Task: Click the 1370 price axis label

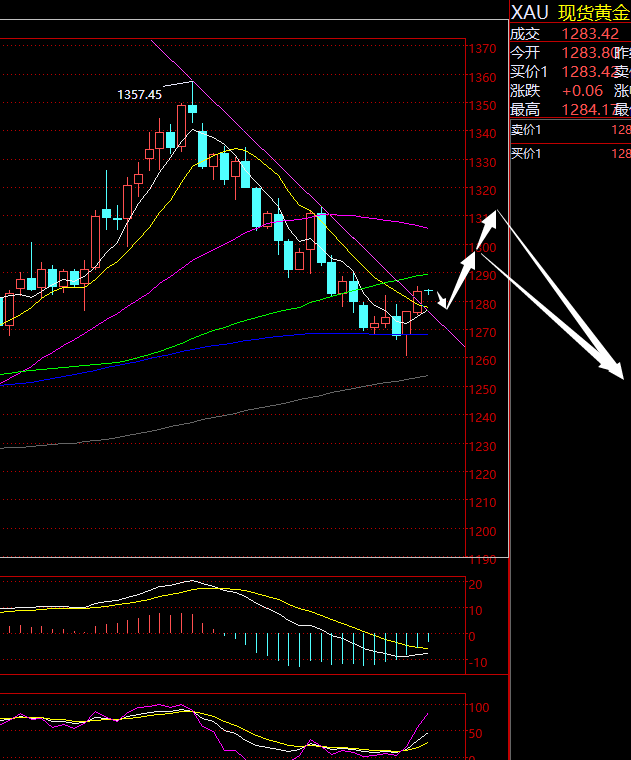Action: tap(483, 48)
